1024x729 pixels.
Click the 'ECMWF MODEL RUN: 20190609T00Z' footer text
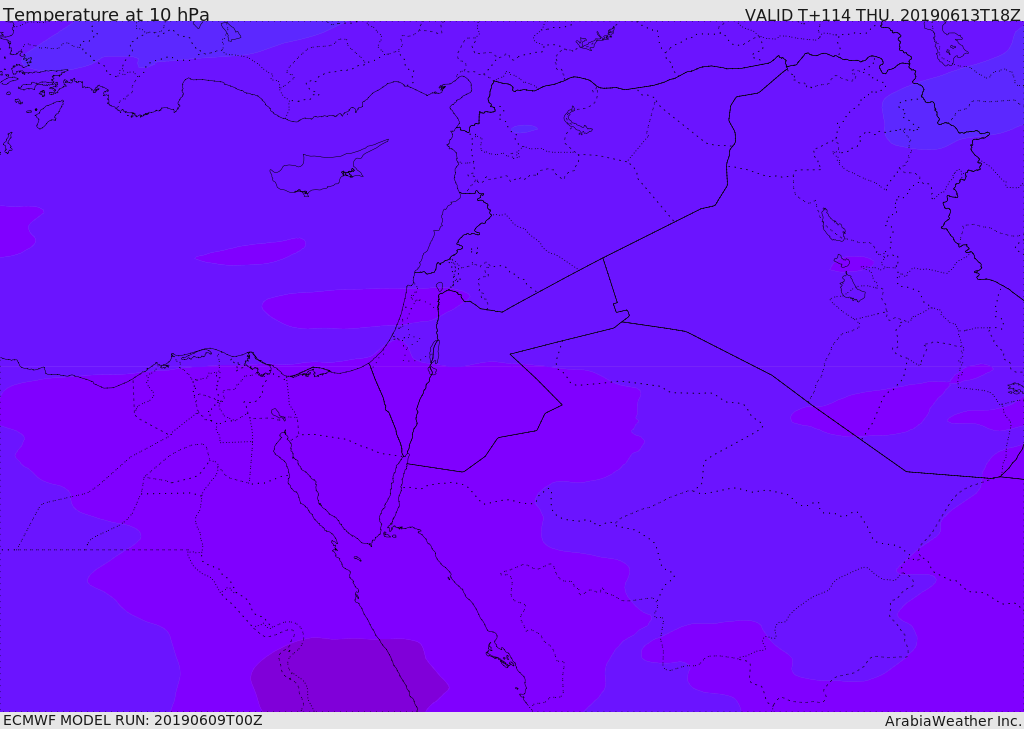[133, 720]
